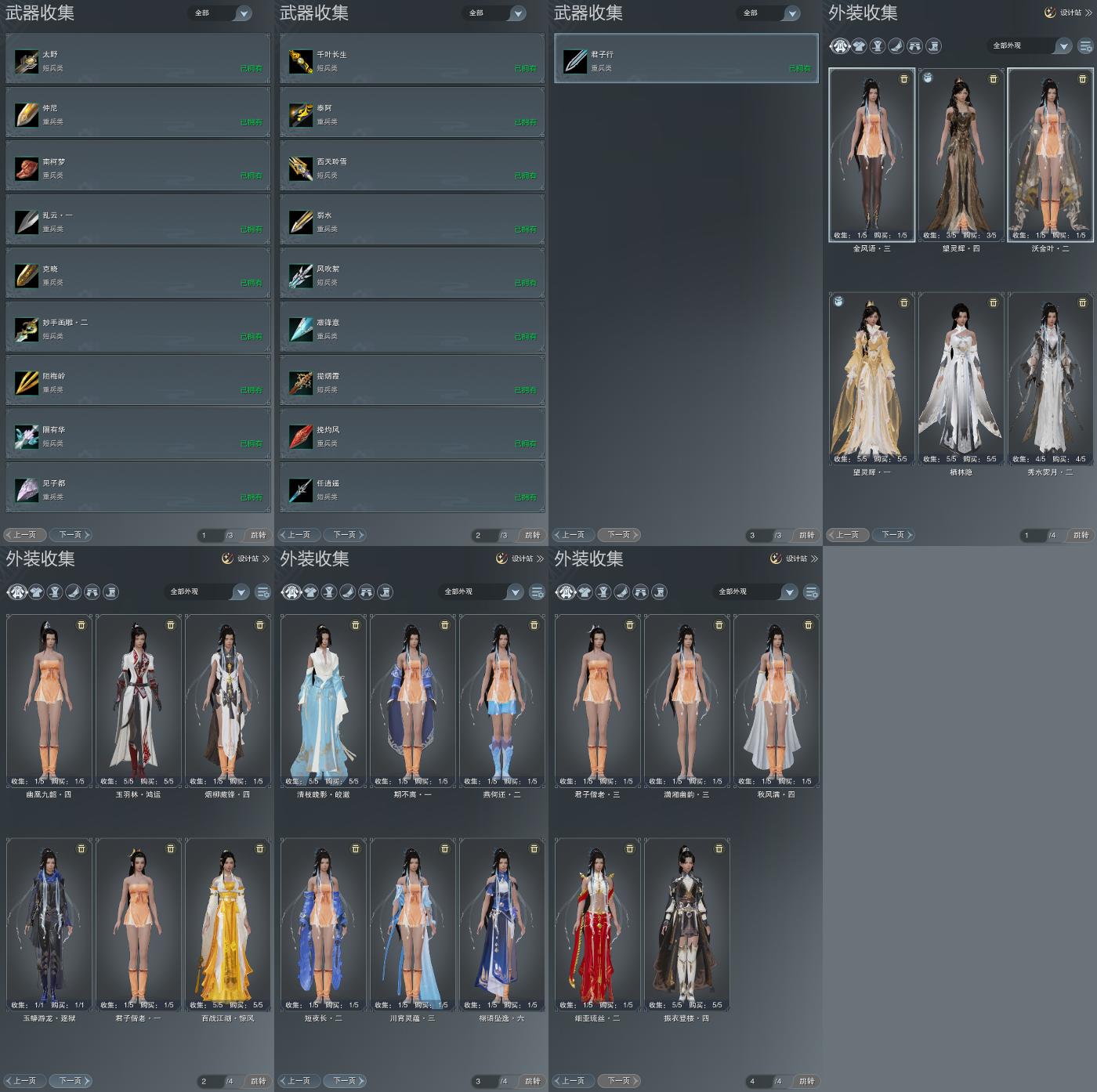Screen dimensions: 1097x1092
Task: Select shirt category icon on outfit page 1 panel
Action: point(860,46)
